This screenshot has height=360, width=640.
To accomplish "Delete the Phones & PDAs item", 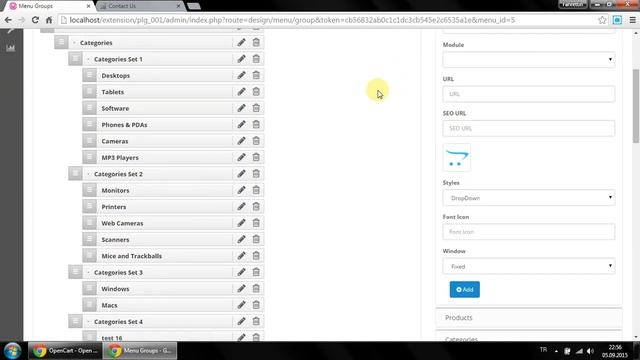I will coord(256,124).
